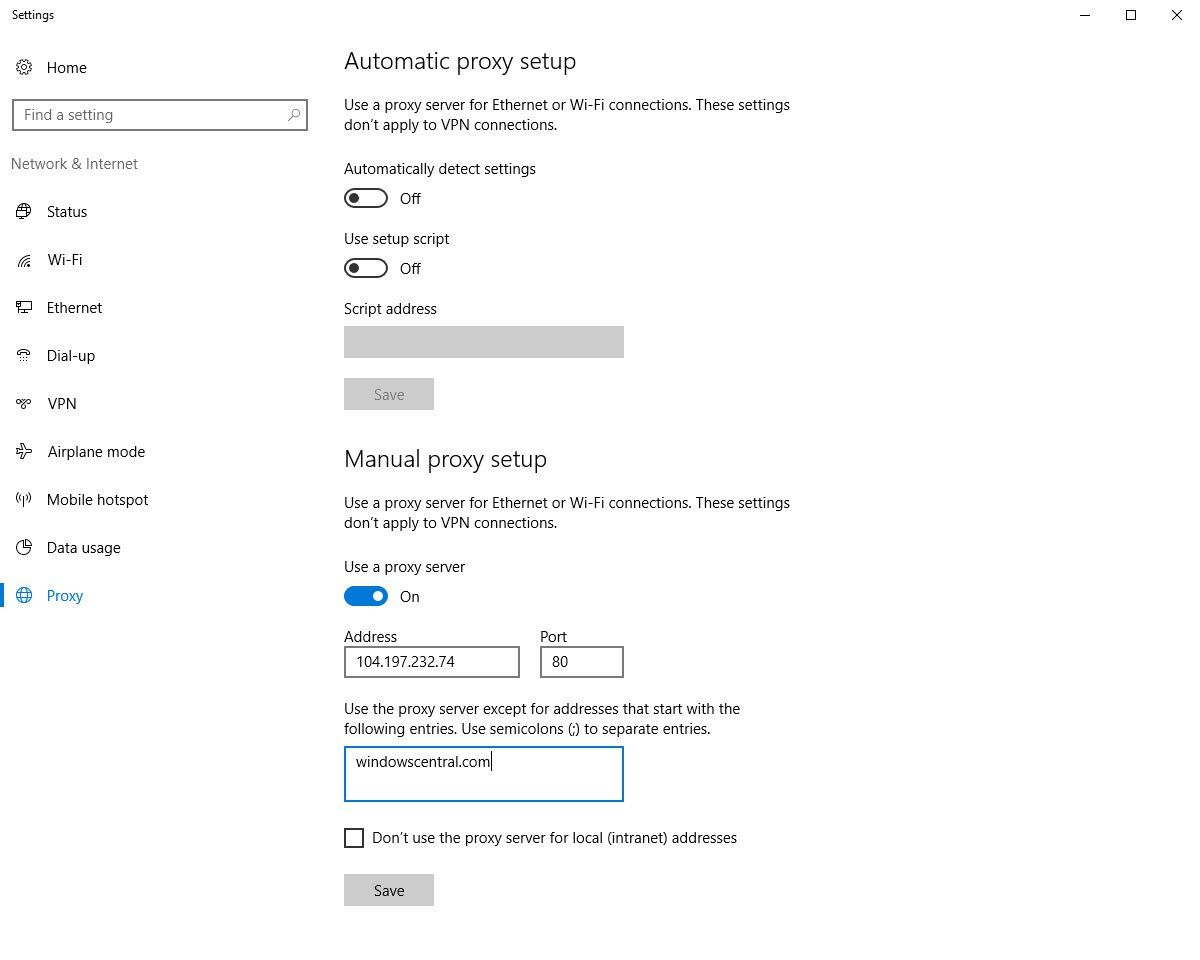Select the Status globe icon
The image size is (1200, 960).
point(24,211)
